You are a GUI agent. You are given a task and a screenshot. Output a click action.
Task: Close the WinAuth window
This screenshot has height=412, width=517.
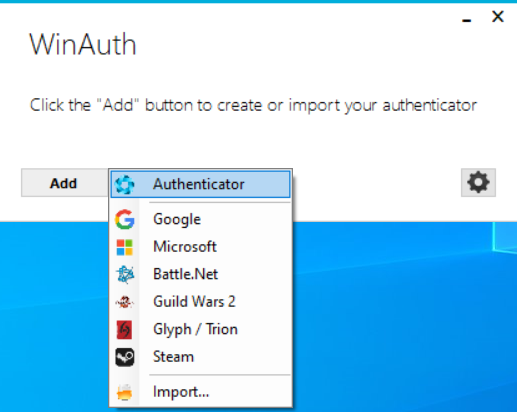click(x=498, y=16)
